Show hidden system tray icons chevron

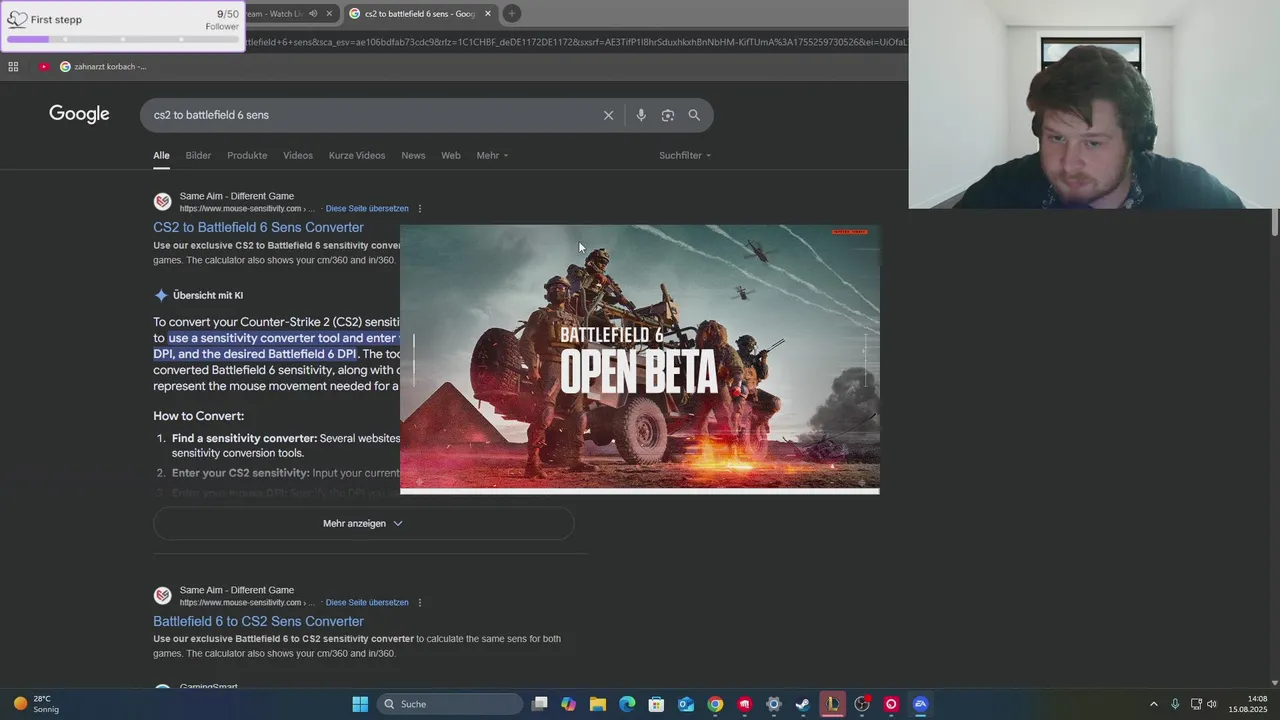click(x=1153, y=704)
